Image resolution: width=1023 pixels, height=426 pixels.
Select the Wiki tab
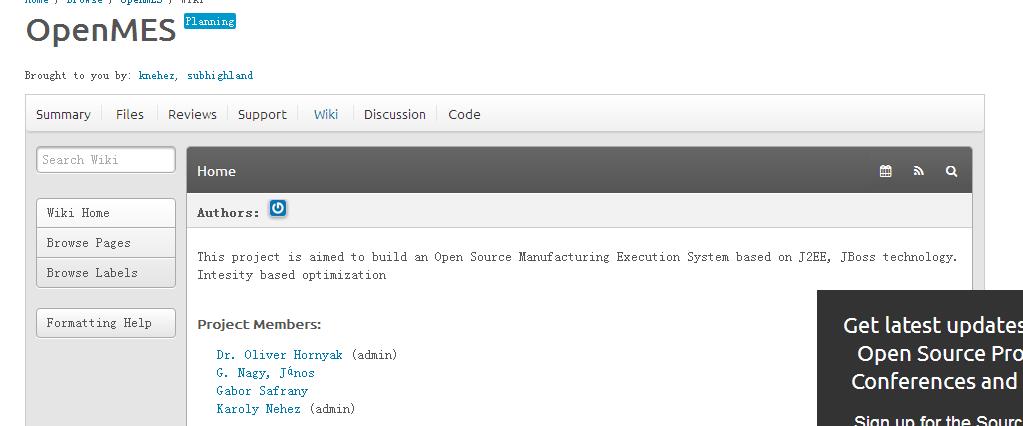[x=326, y=114]
